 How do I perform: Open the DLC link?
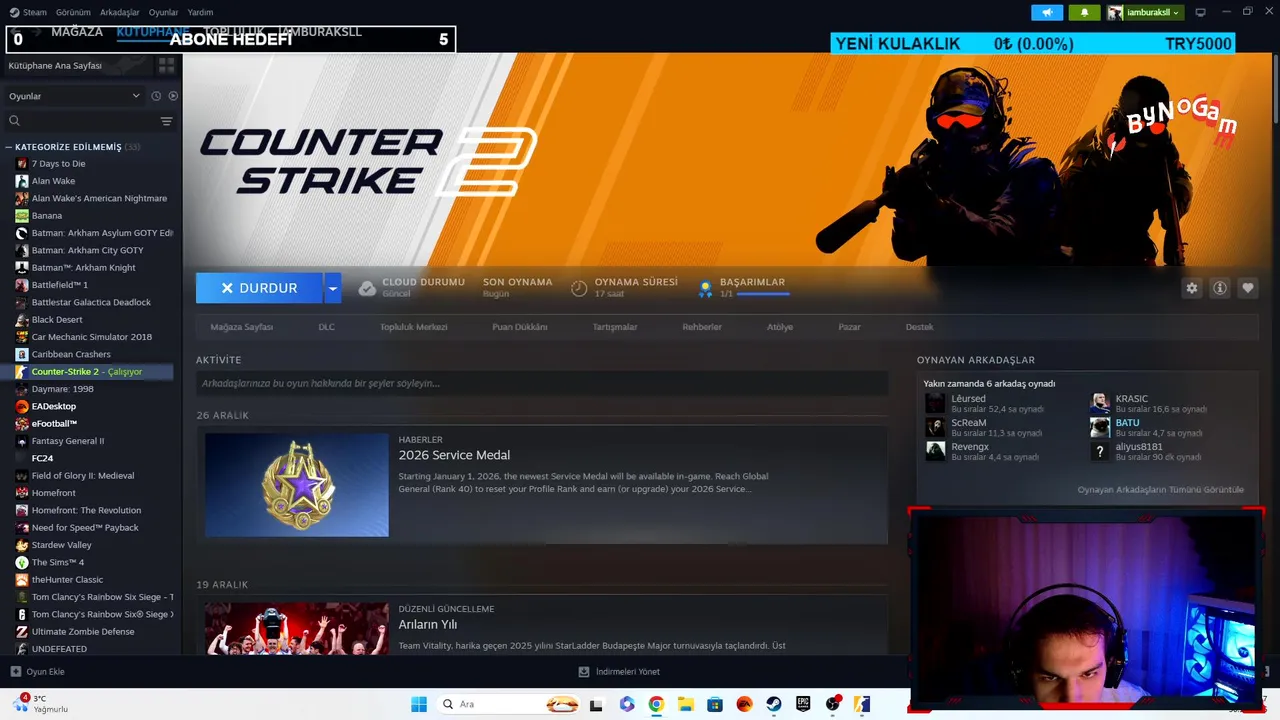point(327,327)
